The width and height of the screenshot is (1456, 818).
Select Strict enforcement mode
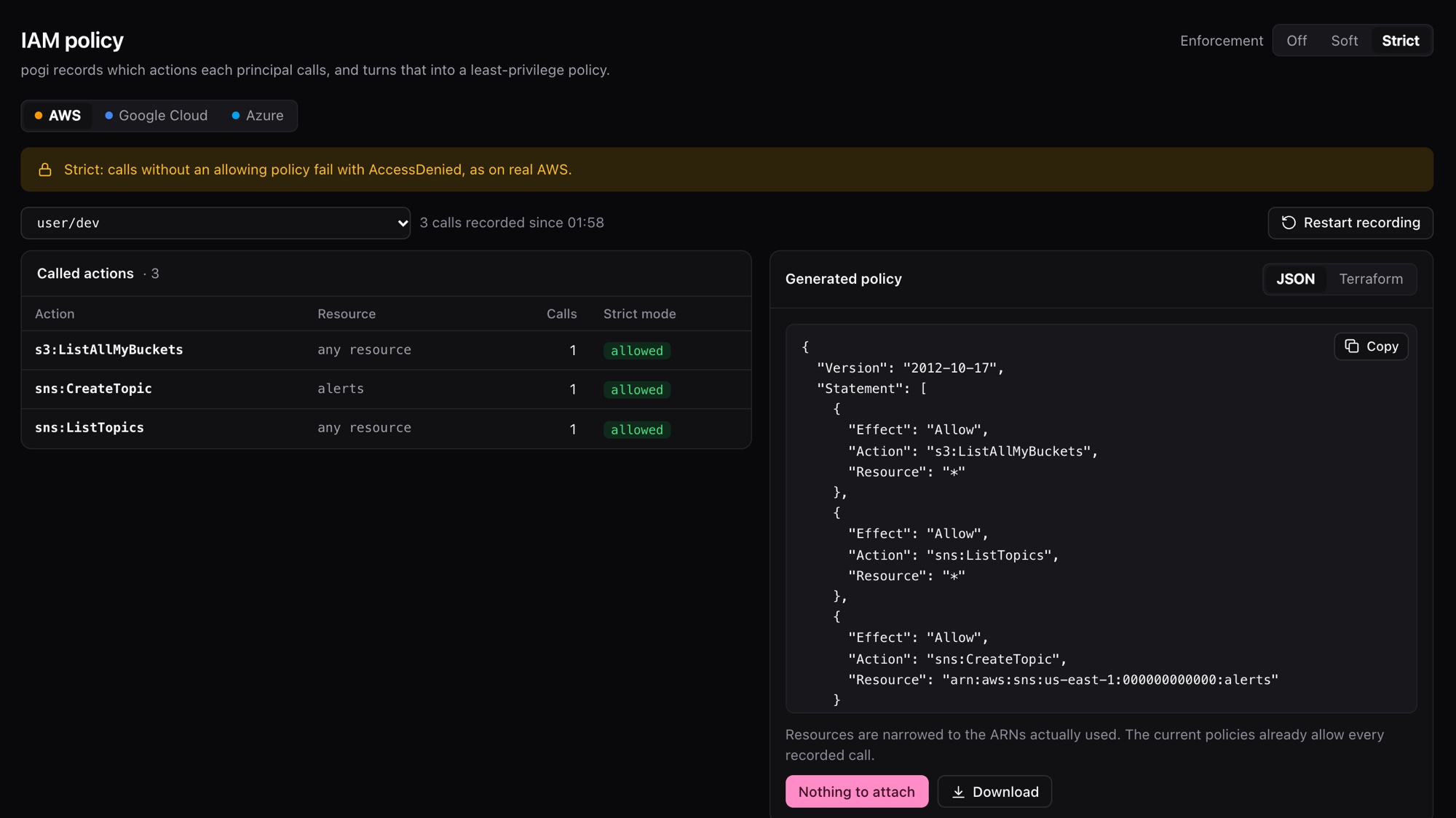click(1400, 41)
